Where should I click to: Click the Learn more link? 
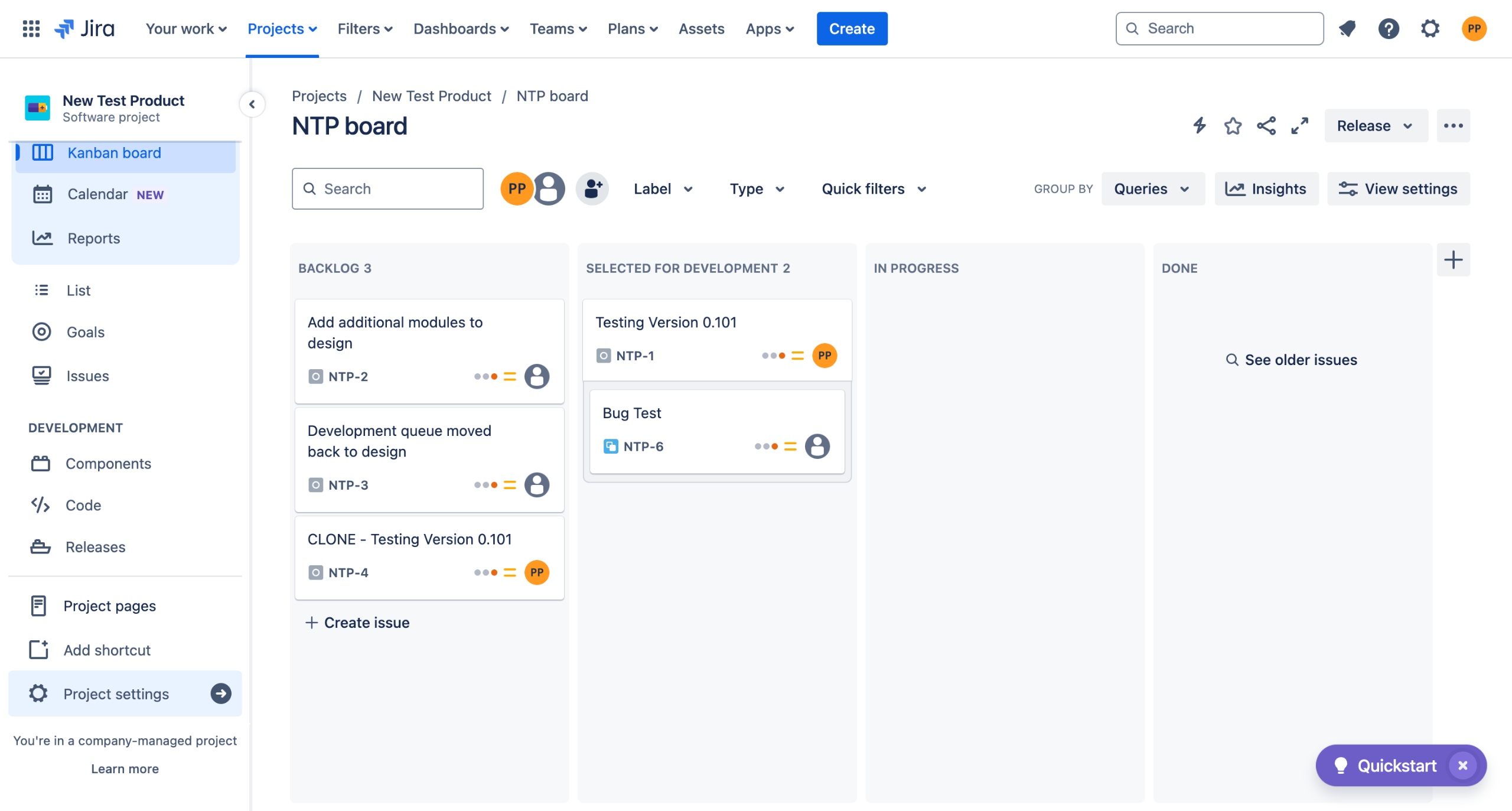pyautogui.click(x=125, y=768)
